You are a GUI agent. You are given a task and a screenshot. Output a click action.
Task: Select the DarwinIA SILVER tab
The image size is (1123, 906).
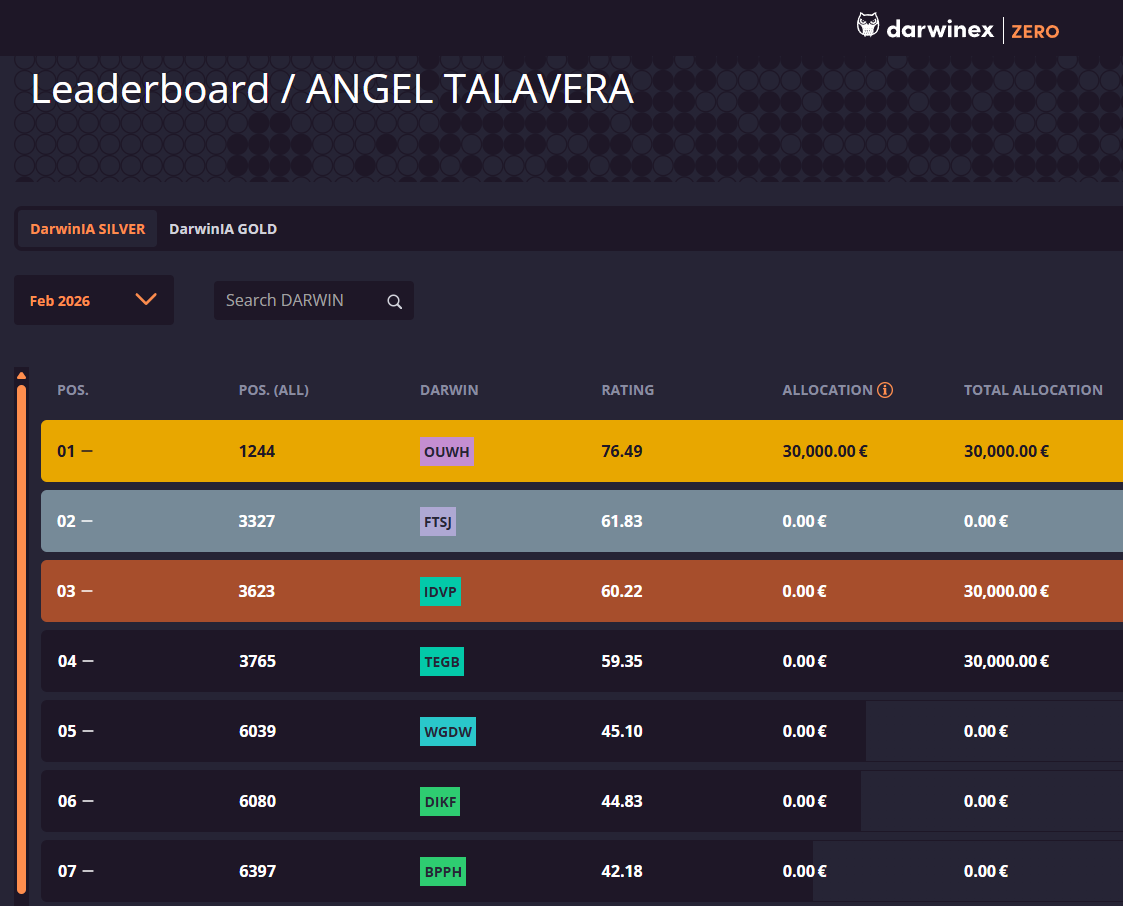87,229
